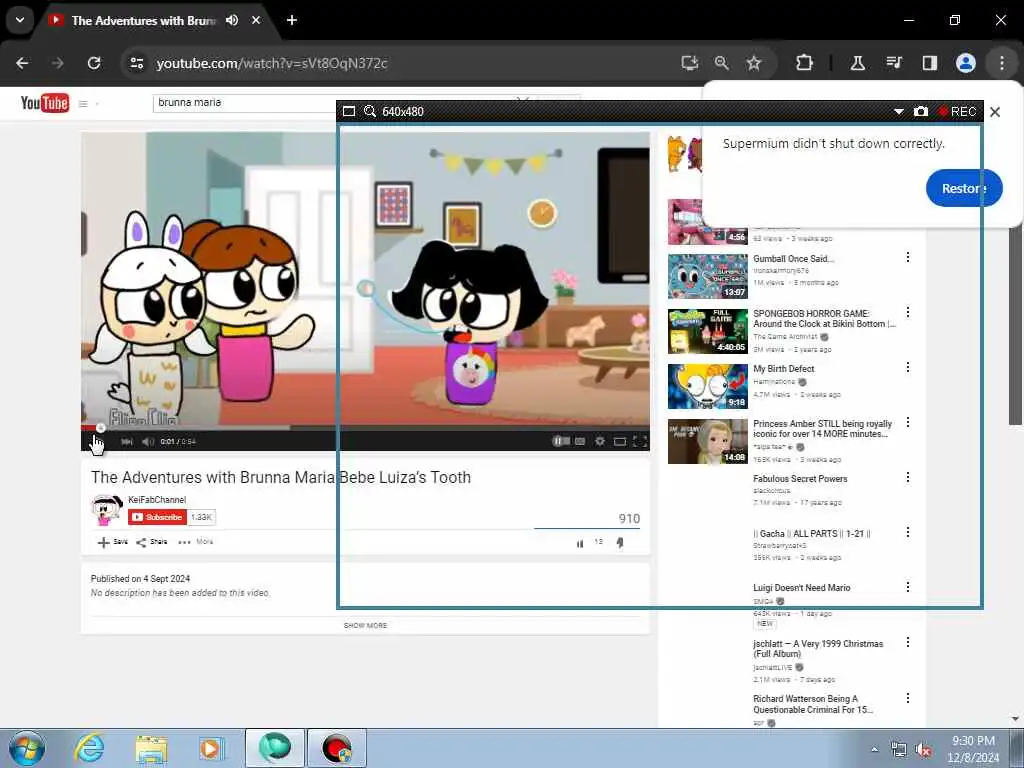
Task: Open File Explorer from the taskbar
Action: [151, 748]
